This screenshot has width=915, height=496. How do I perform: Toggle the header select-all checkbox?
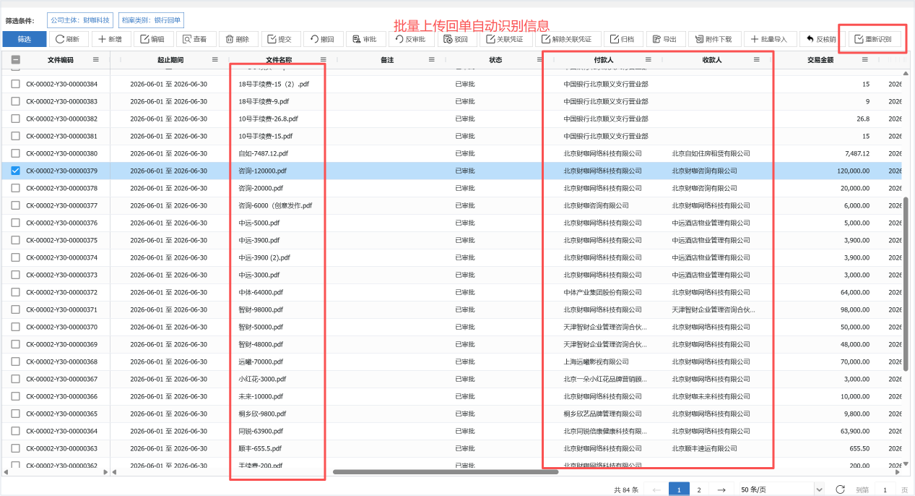click(x=16, y=60)
